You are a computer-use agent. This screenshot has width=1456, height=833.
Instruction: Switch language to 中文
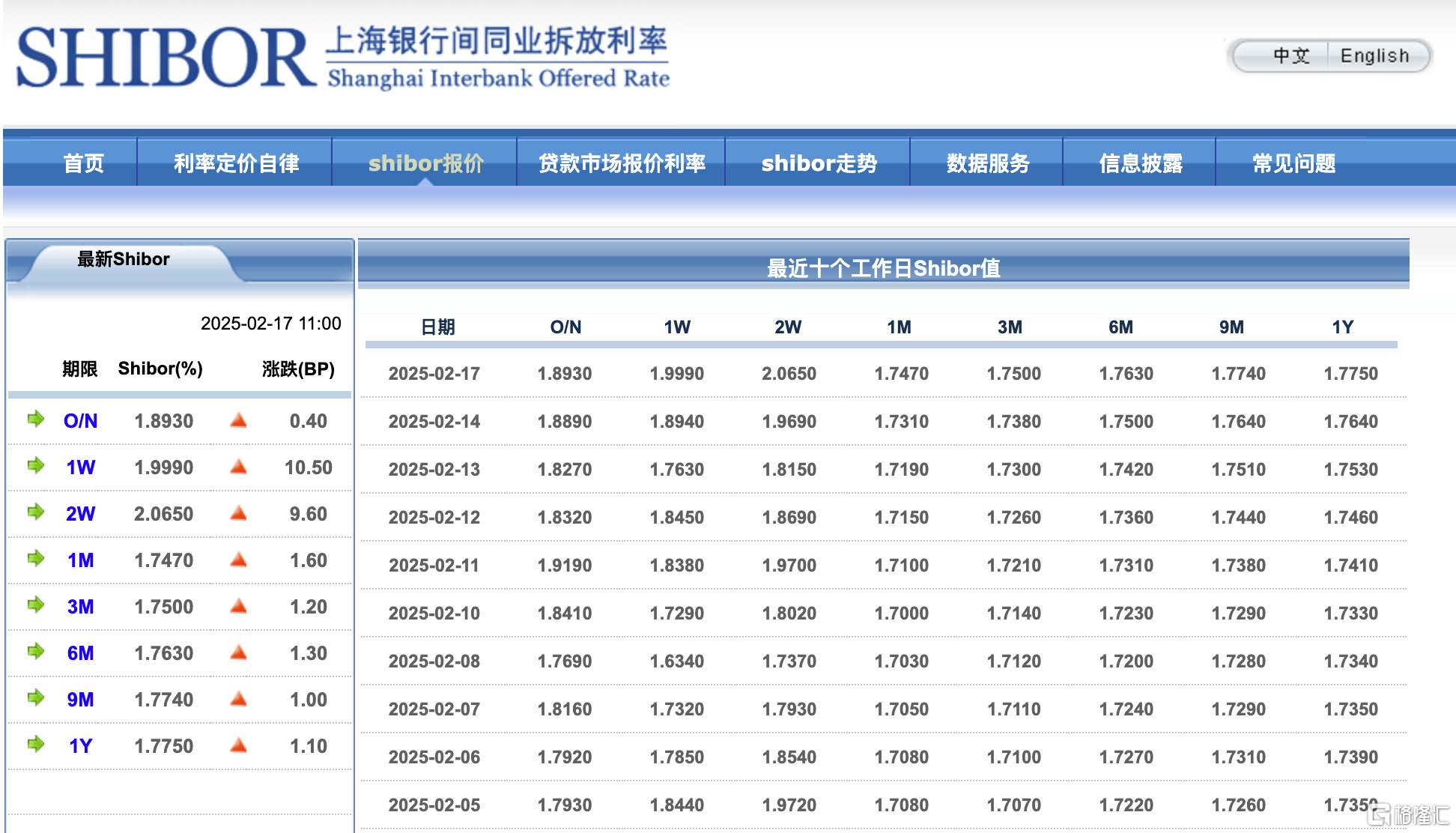[1291, 56]
